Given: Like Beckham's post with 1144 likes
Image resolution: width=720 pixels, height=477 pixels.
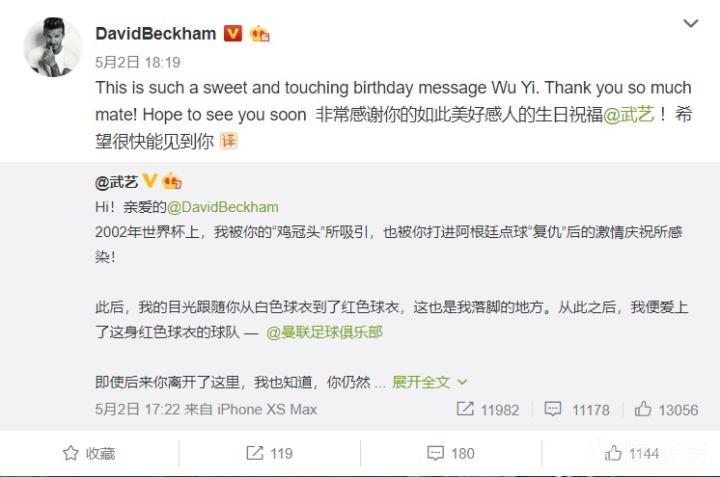Looking at the screenshot, I should point(632,453).
